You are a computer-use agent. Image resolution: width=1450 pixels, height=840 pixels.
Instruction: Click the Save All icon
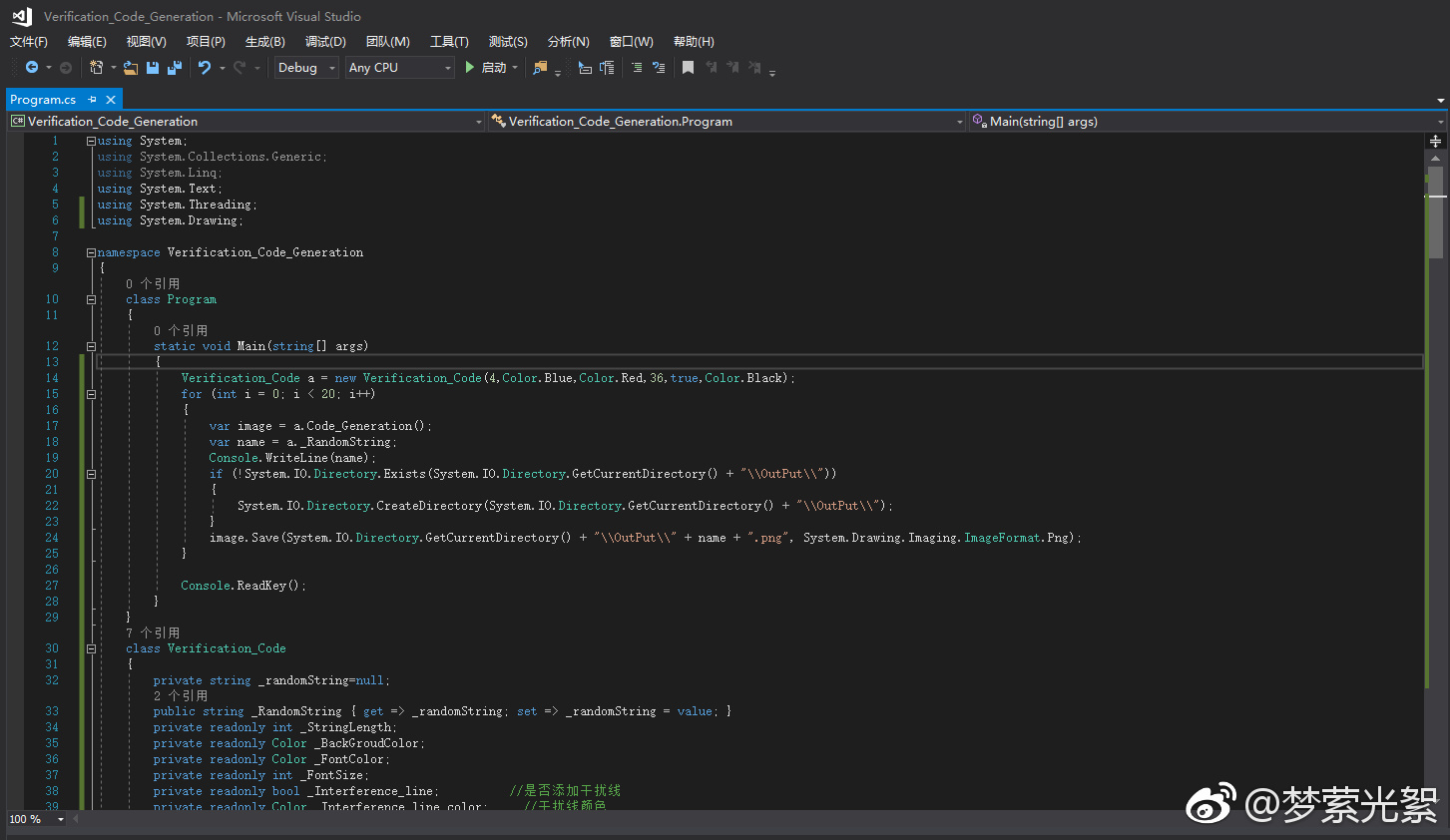(175, 68)
